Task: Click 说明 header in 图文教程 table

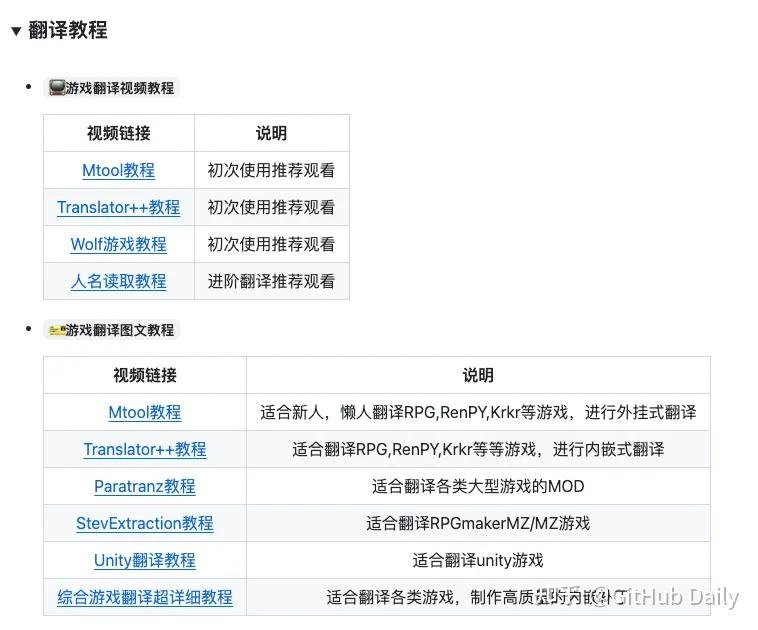Action: coord(478,375)
